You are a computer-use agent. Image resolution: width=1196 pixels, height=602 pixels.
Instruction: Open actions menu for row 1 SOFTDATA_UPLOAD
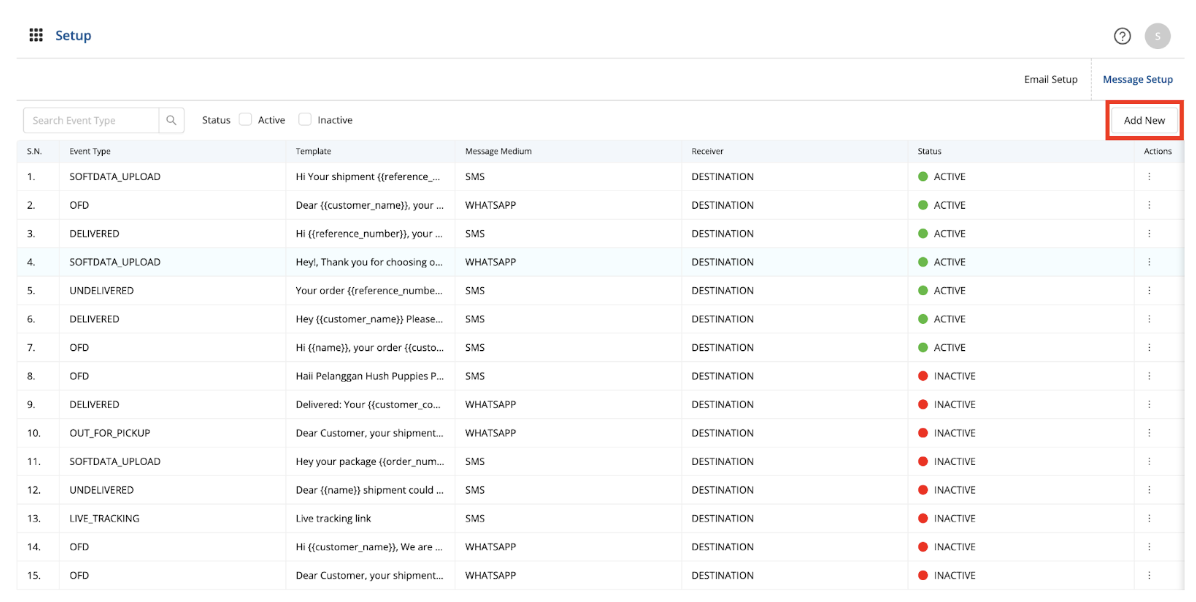[1149, 177]
